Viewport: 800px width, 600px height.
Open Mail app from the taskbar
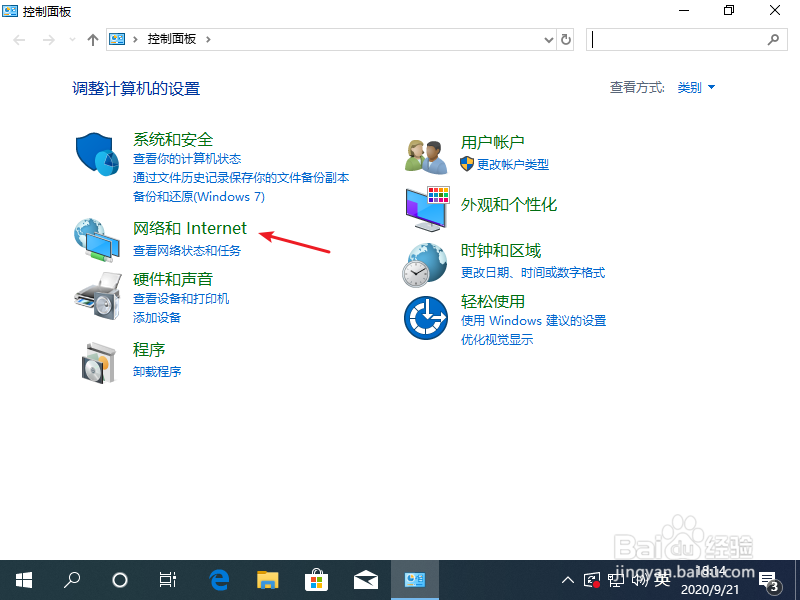click(365, 580)
